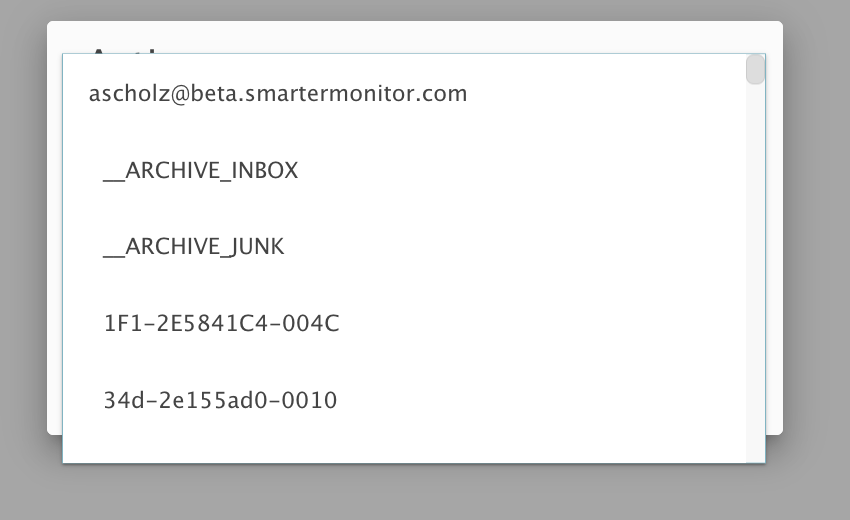This screenshot has height=520, width=850.
Task: Choose the __ARCHIVE_JUNK folder option
Action: point(194,247)
